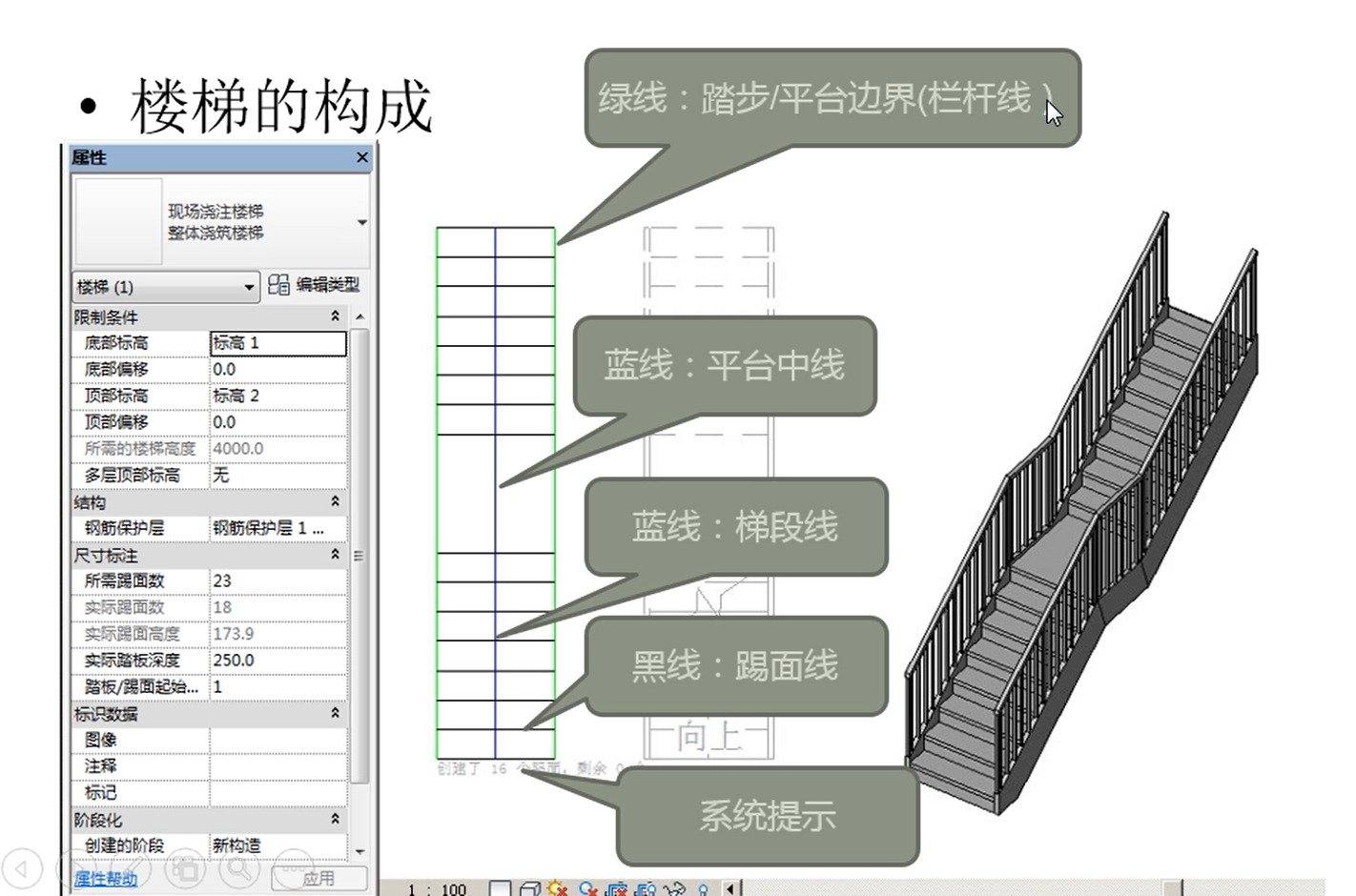Click the 应用 apply button

pos(319,878)
